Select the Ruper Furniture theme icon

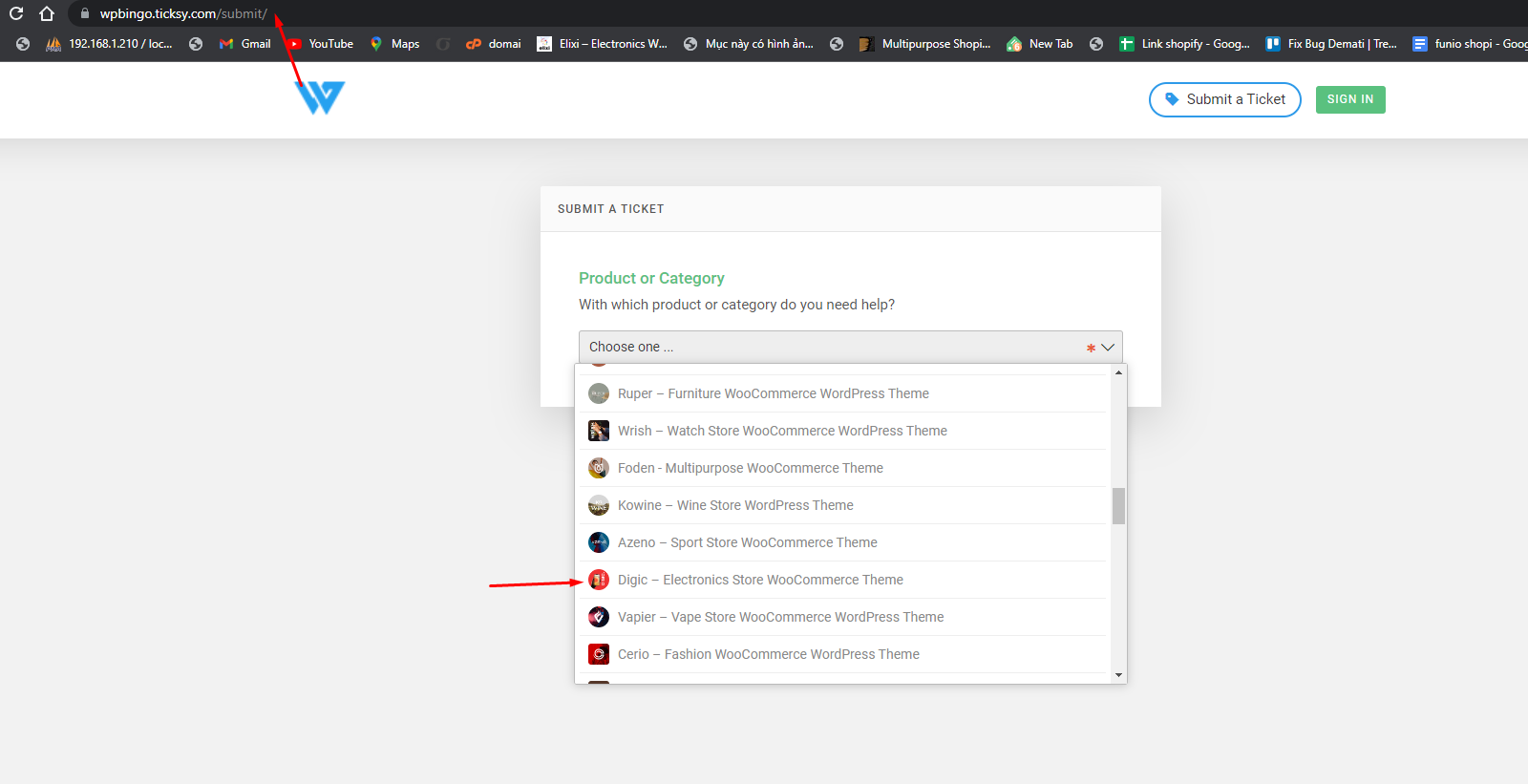(x=599, y=393)
